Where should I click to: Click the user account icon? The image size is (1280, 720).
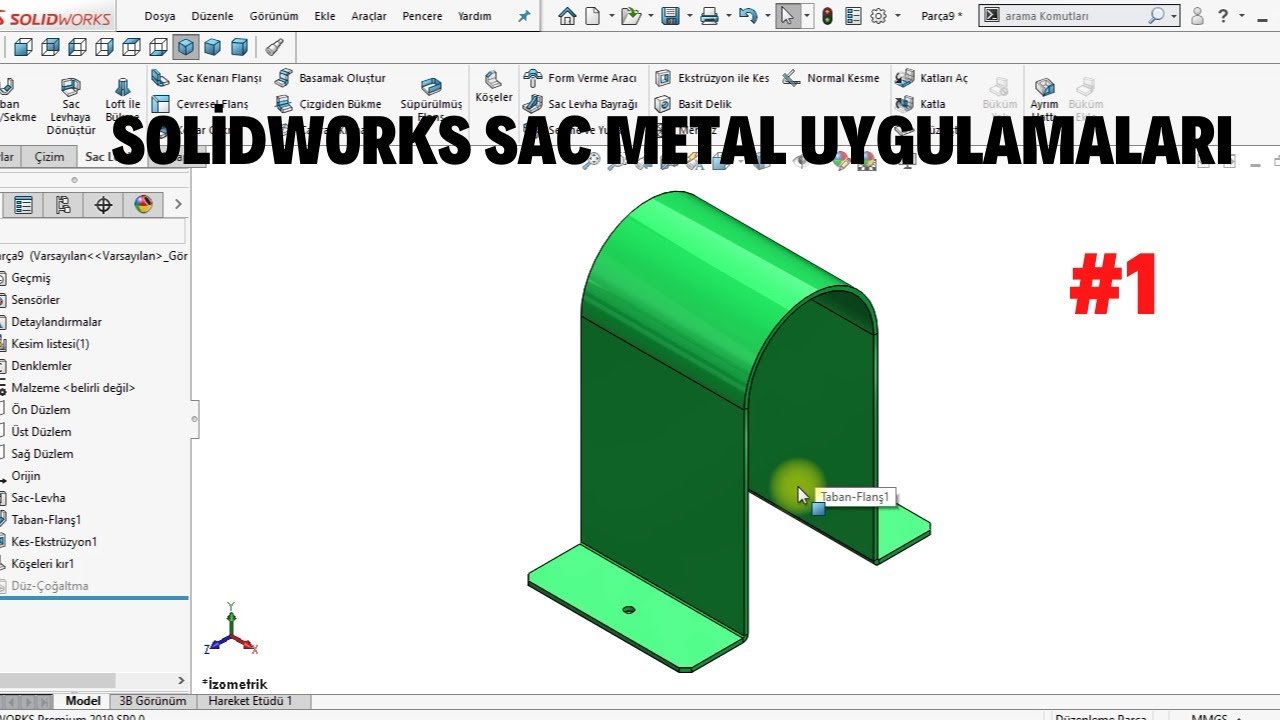[1197, 16]
